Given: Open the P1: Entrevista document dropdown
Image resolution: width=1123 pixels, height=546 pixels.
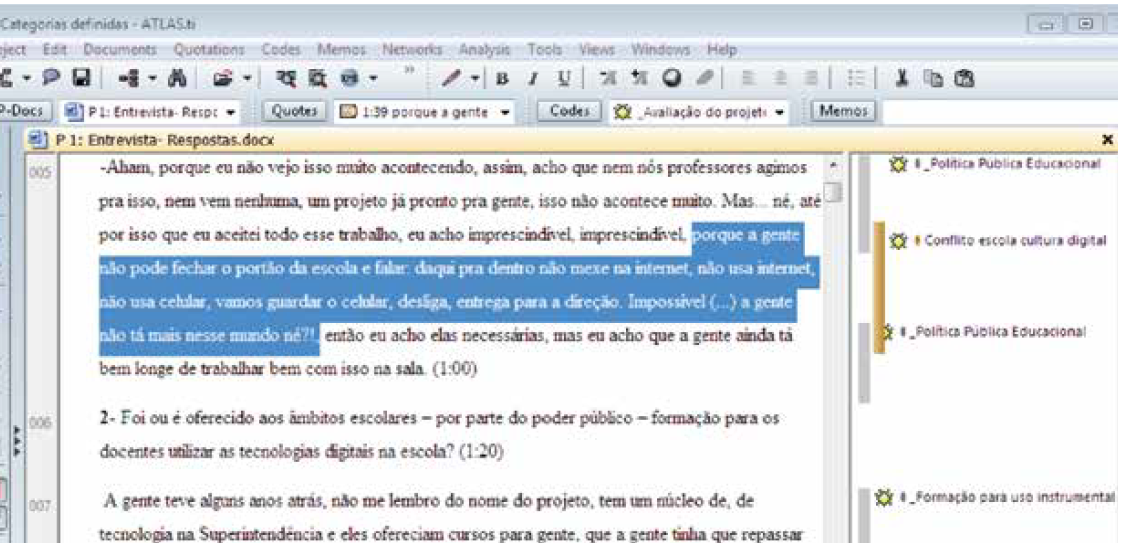Looking at the screenshot, I should 232,111.
